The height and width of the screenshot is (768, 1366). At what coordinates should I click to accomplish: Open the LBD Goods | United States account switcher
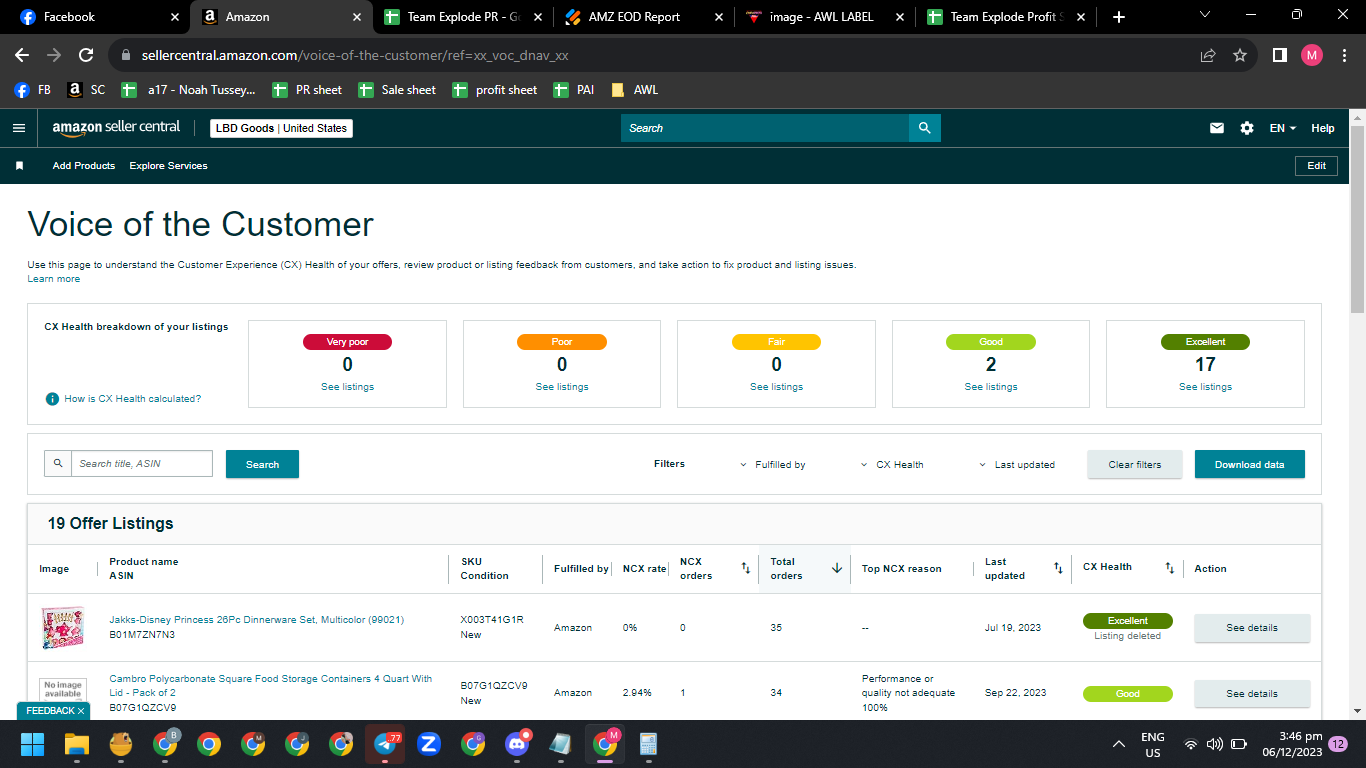[x=282, y=128]
